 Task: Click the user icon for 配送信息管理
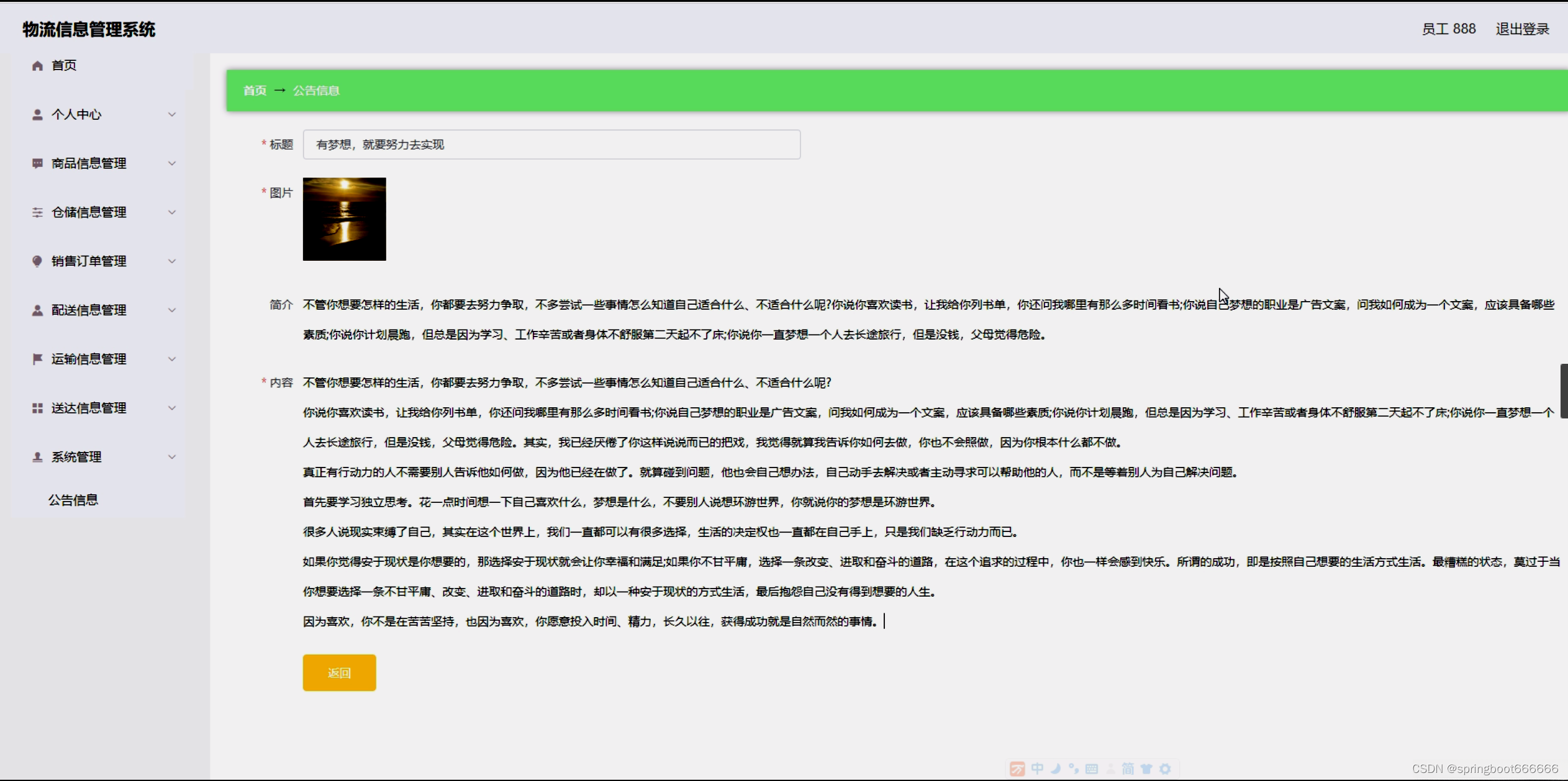tap(37, 310)
